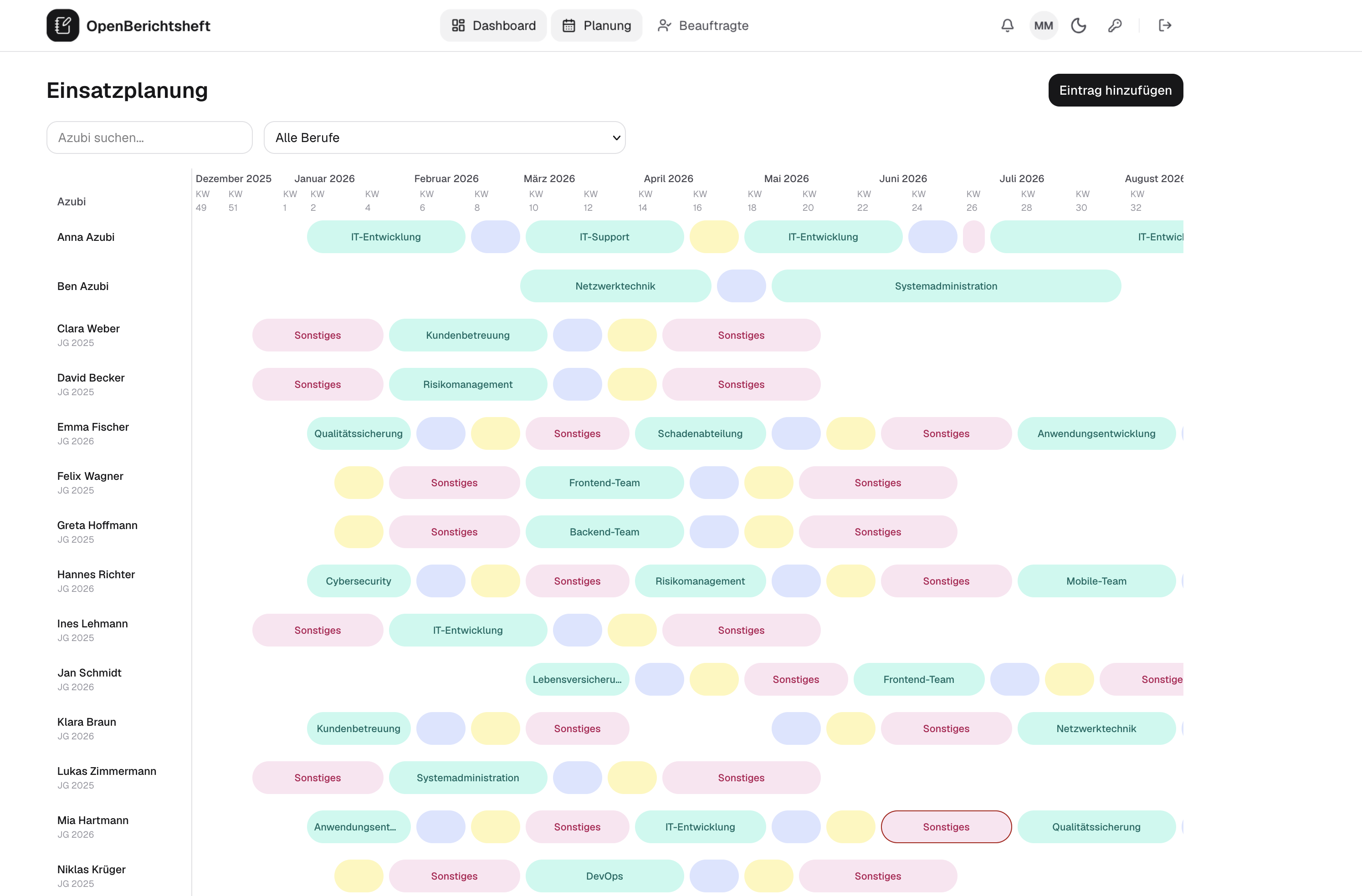The height and width of the screenshot is (896, 1362).
Task: Toggle dark mode with moon icon
Action: pos(1079,26)
